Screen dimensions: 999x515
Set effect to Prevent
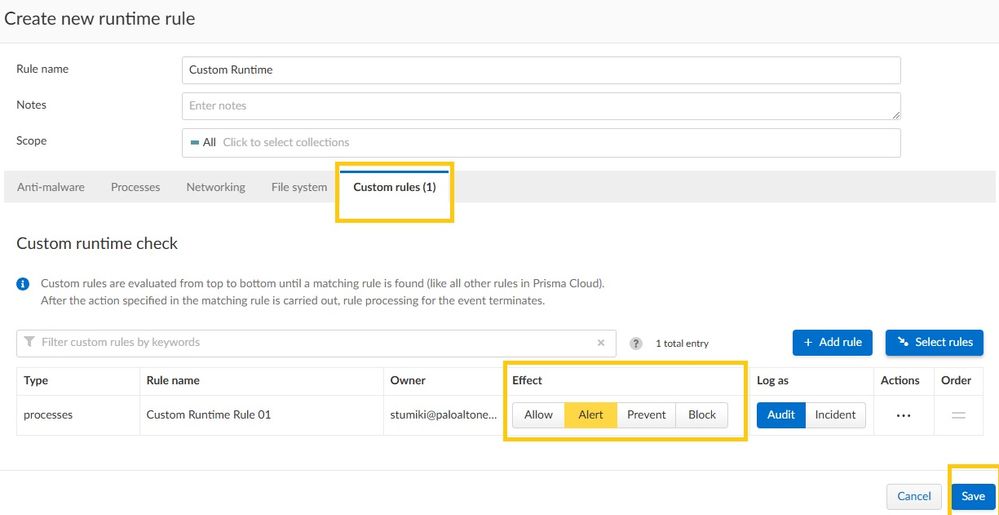[646, 415]
